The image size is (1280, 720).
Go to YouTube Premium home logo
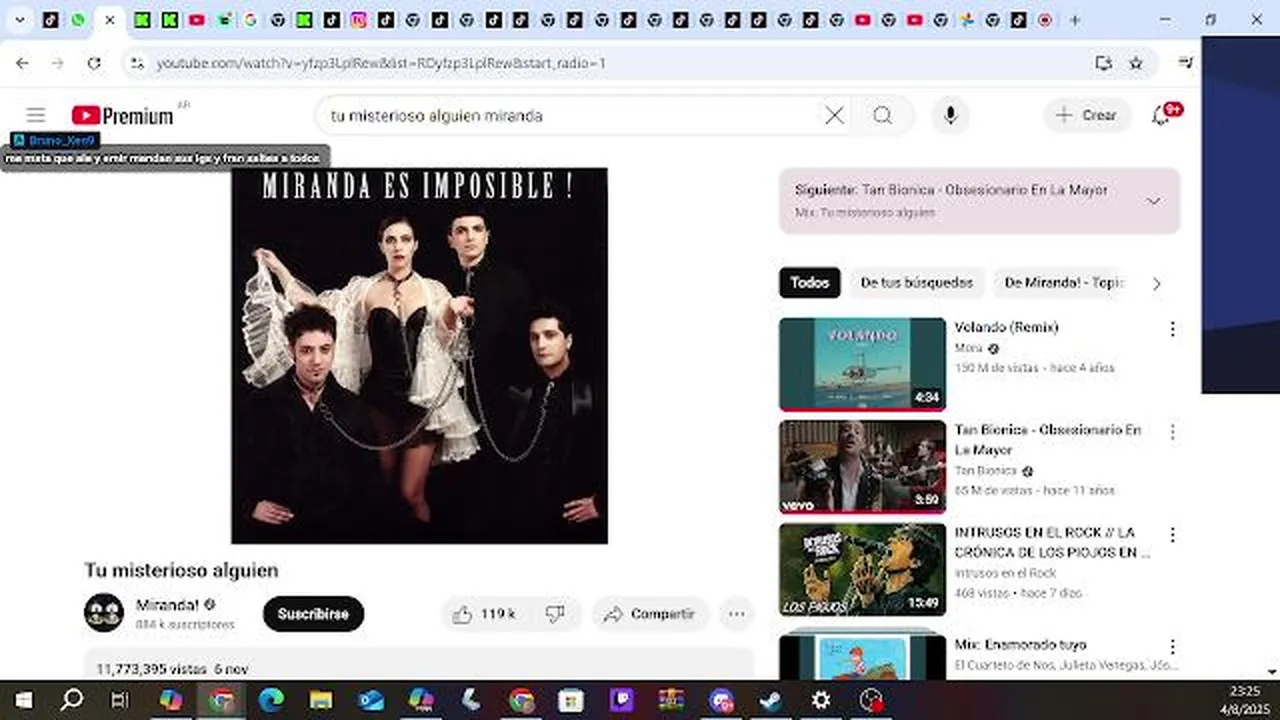tap(123, 115)
